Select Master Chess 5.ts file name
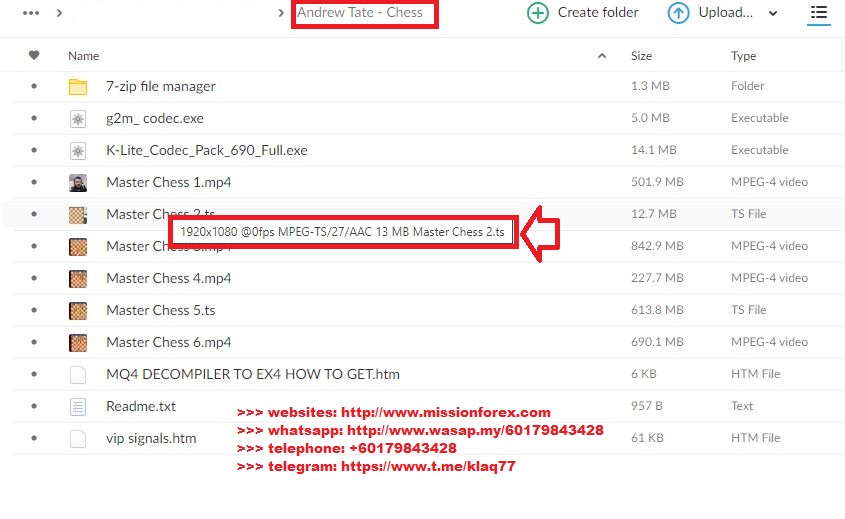The width and height of the screenshot is (845, 519). tap(161, 310)
